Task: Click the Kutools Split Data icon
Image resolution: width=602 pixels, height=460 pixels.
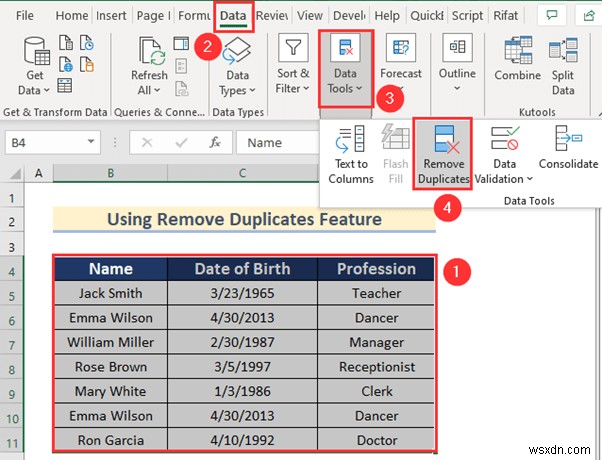Action: tap(563, 66)
